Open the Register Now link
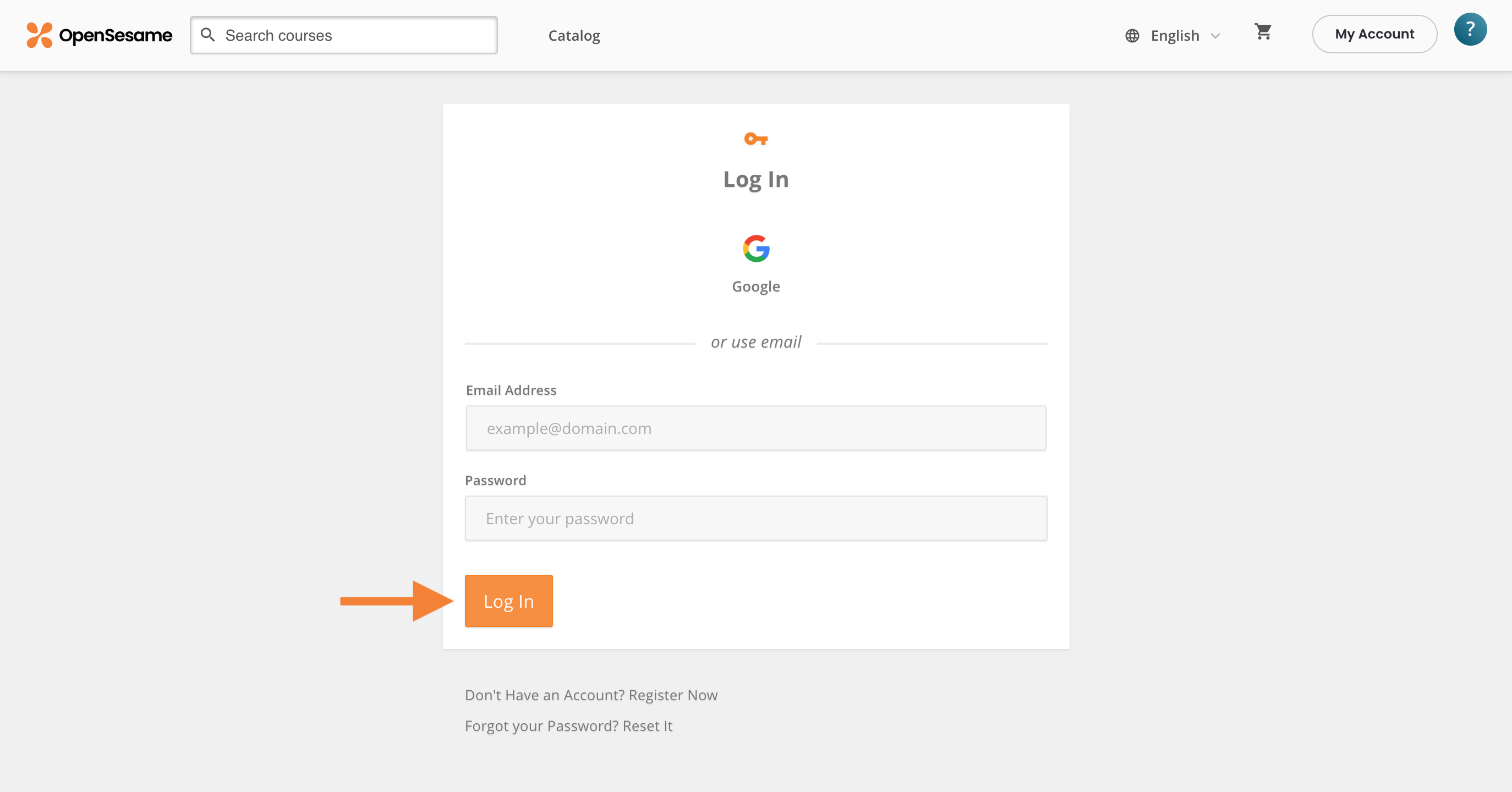 673,695
